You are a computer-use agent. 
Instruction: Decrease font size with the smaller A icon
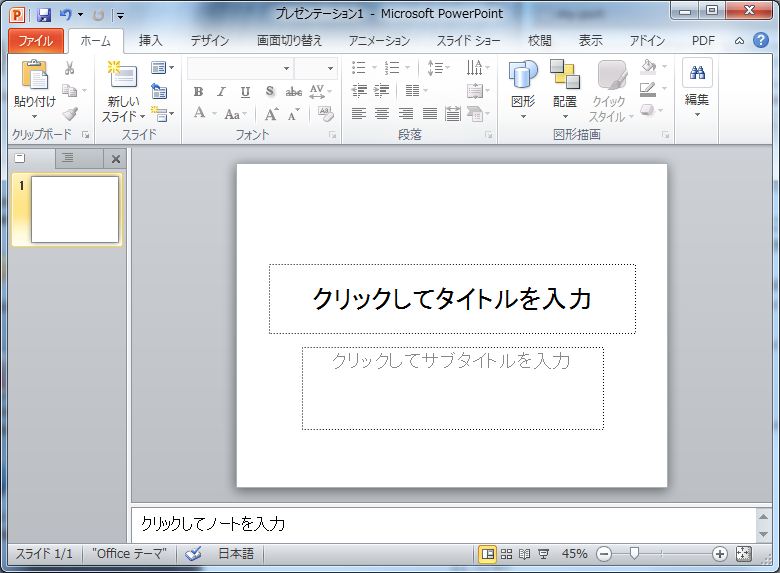tap(293, 114)
